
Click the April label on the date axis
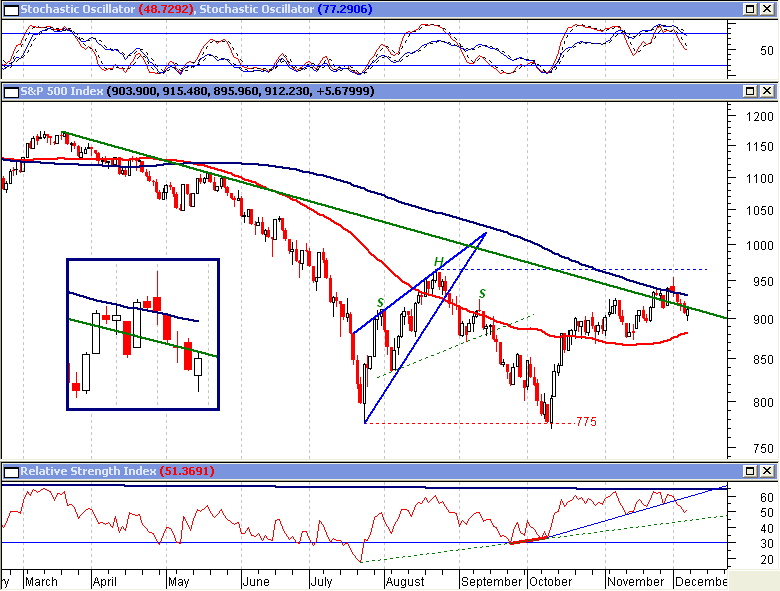pos(105,582)
